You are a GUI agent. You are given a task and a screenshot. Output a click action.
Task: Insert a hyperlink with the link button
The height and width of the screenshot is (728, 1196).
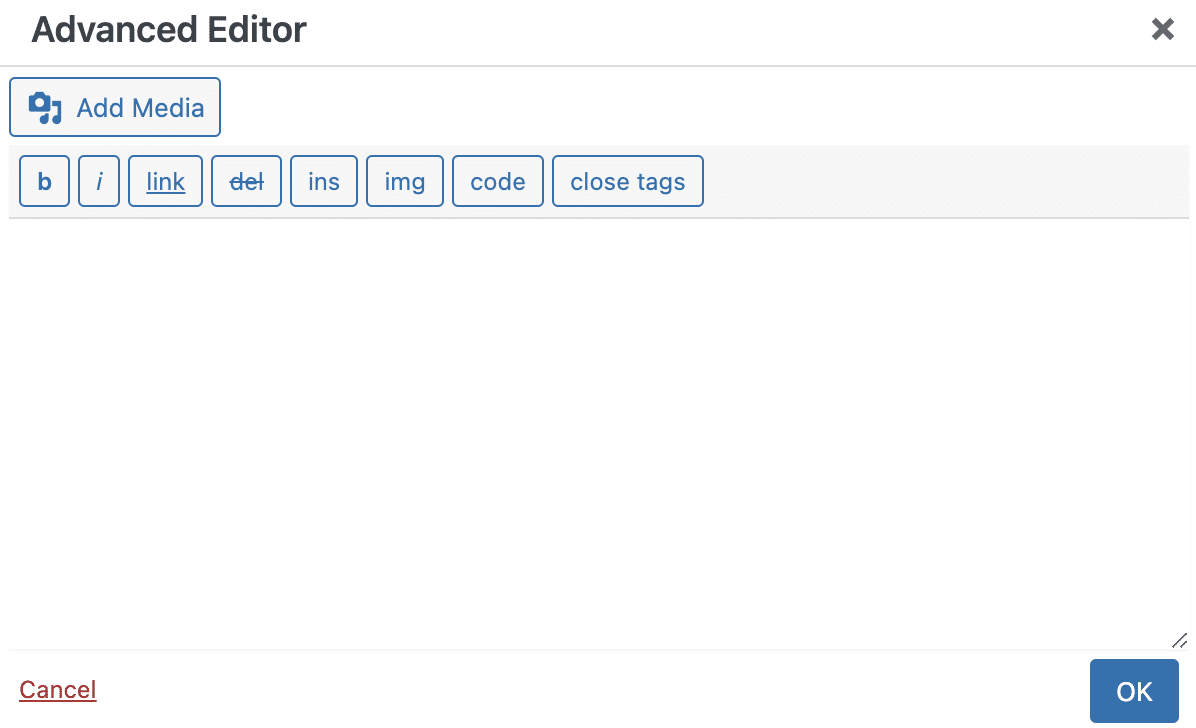[166, 181]
